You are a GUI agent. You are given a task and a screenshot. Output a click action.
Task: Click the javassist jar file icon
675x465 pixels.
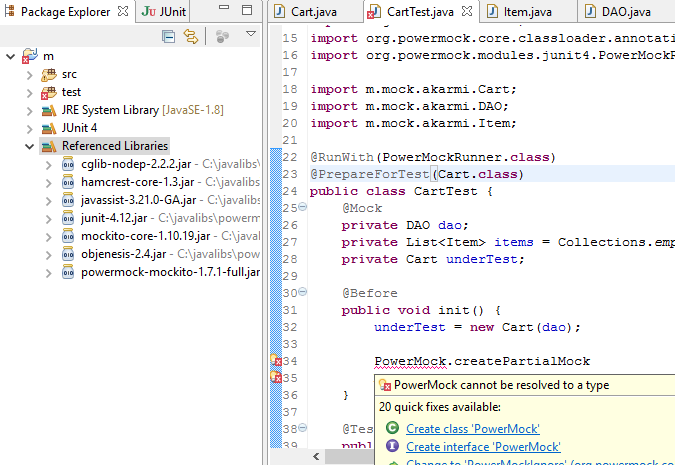point(68,200)
